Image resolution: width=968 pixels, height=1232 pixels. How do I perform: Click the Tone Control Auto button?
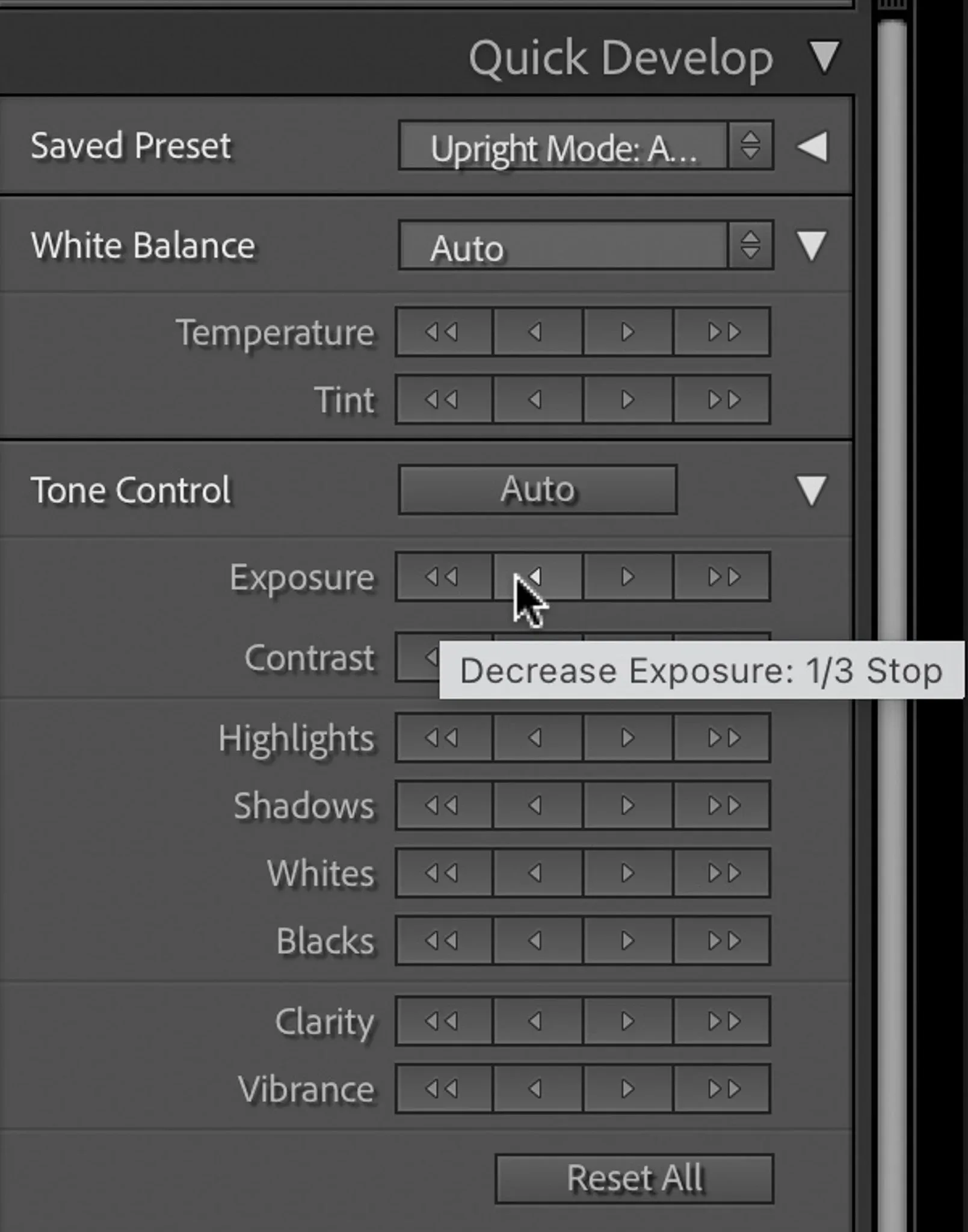537,489
